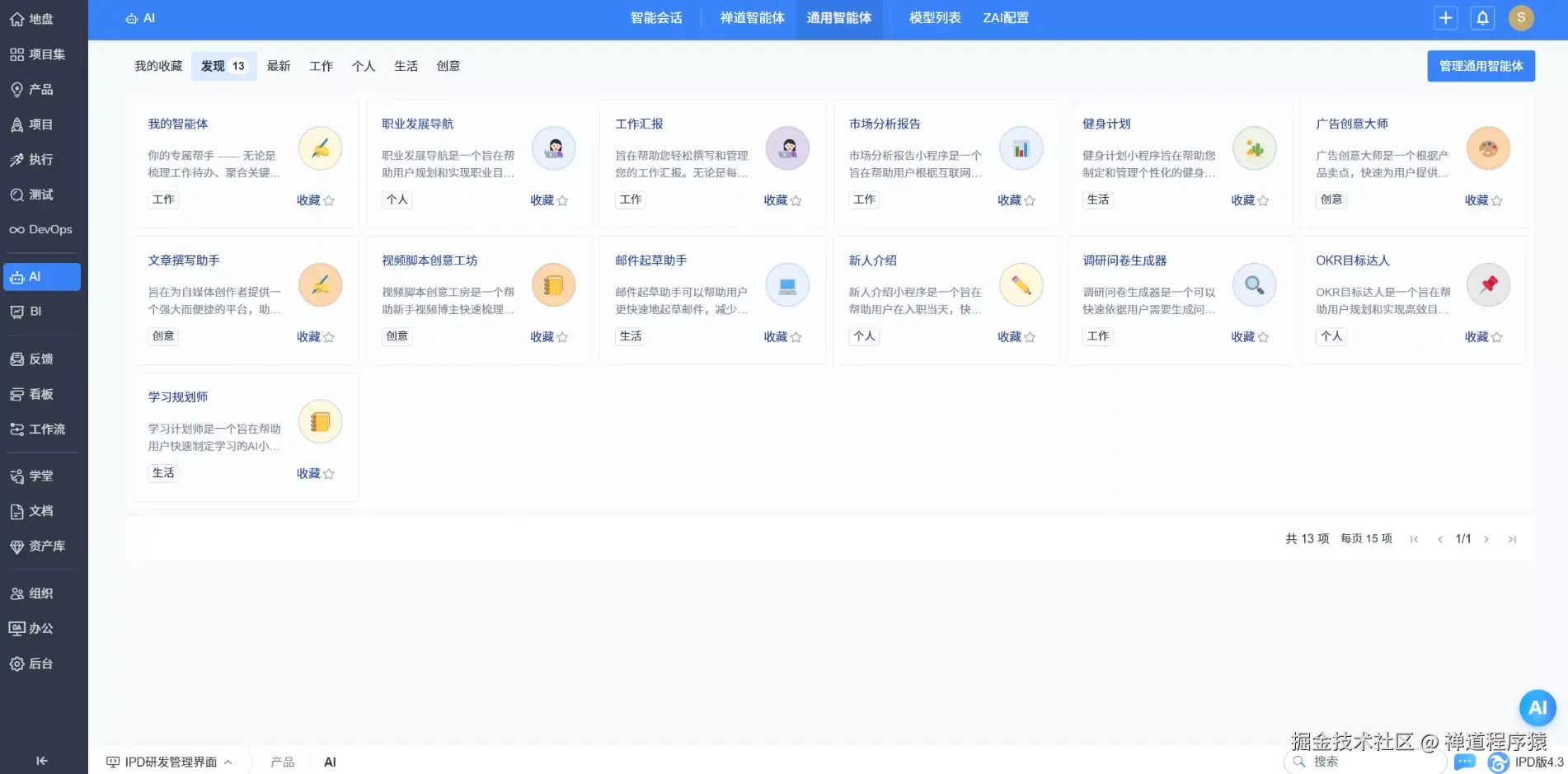This screenshot has width=1568, height=774.
Task: Select the 看板 sidebar icon
Action: pyautogui.click(x=34, y=394)
